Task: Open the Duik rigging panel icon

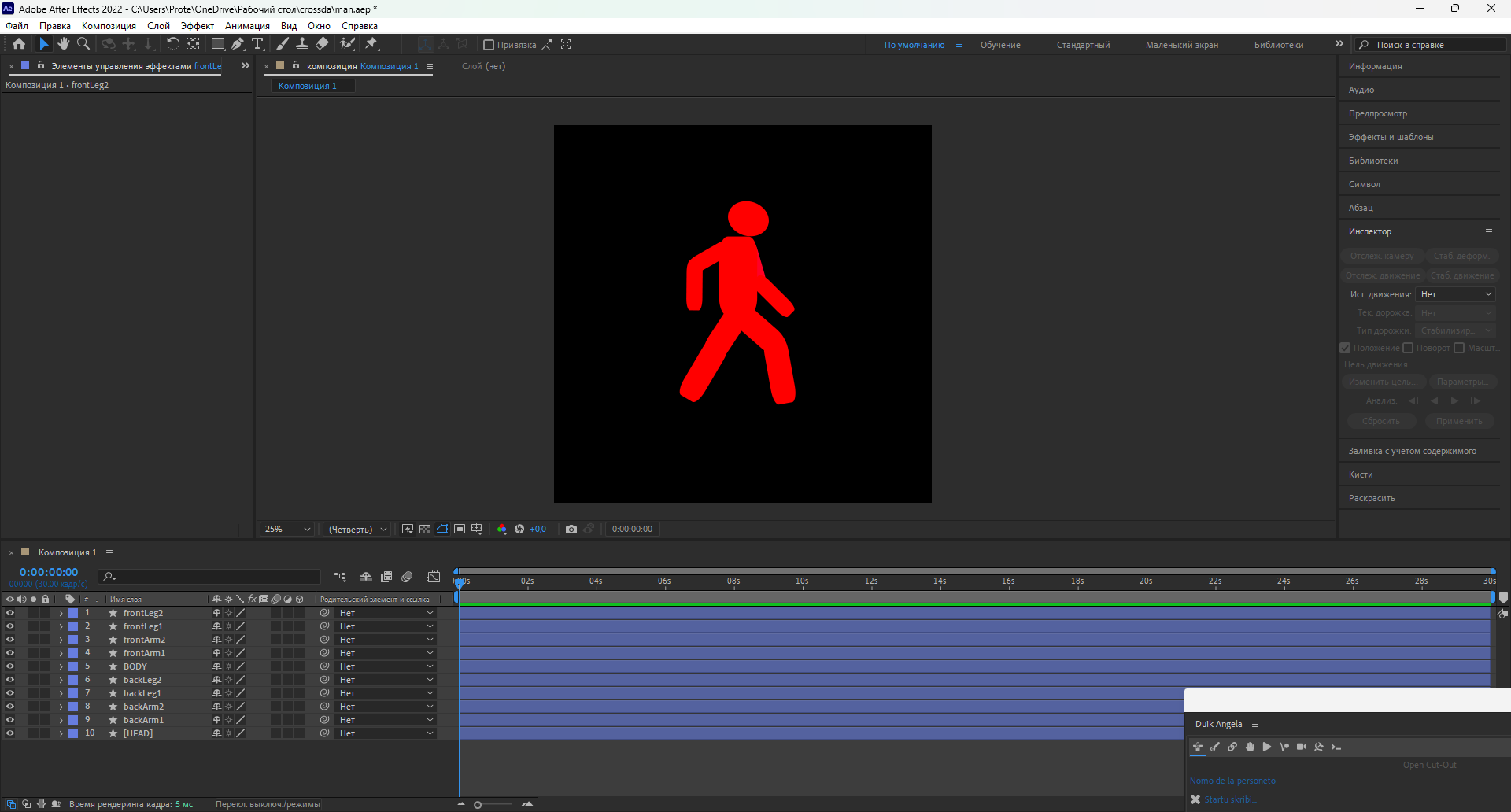Action: [x=1198, y=747]
